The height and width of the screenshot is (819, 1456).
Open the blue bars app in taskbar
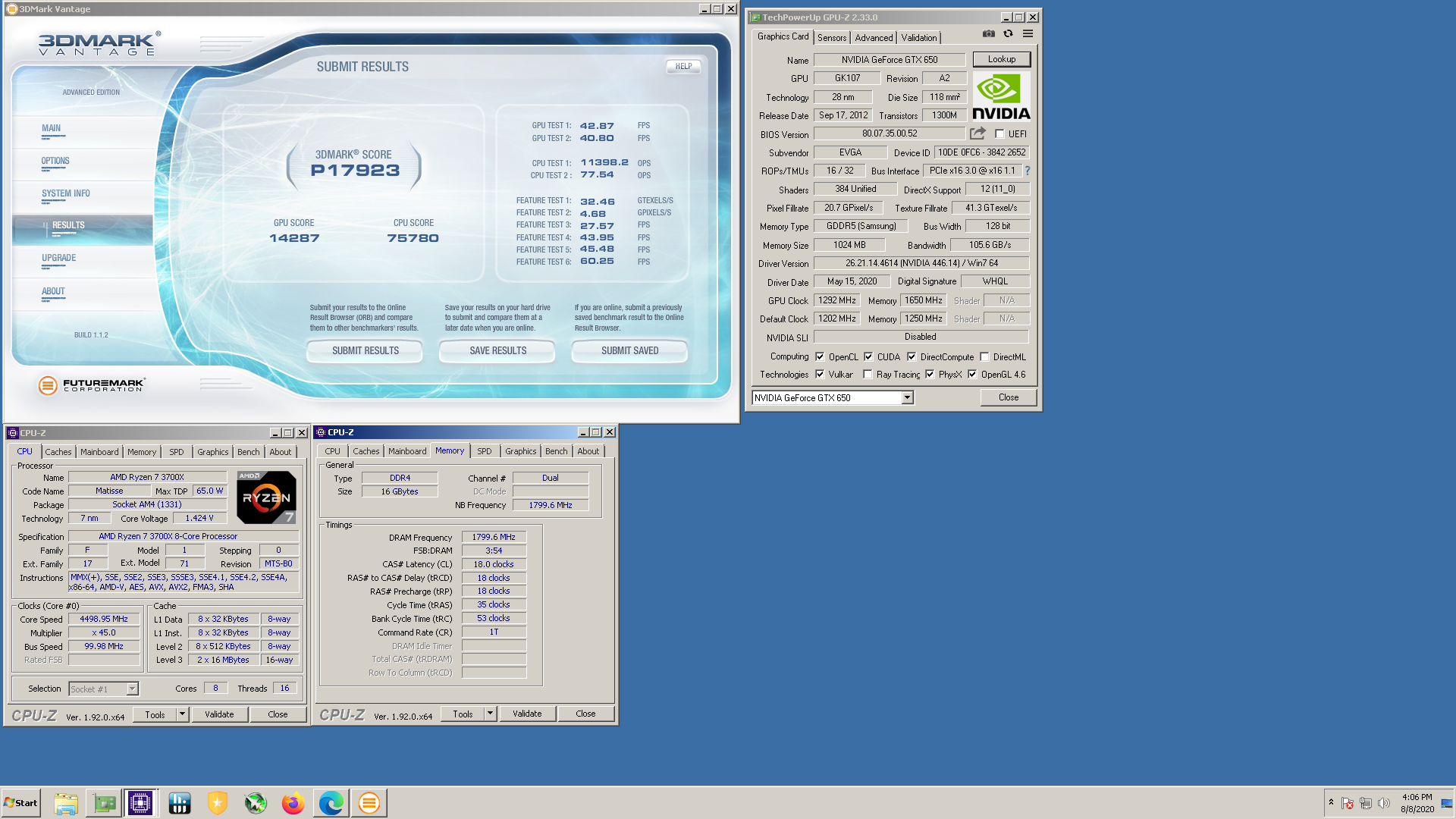pos(180,803)
